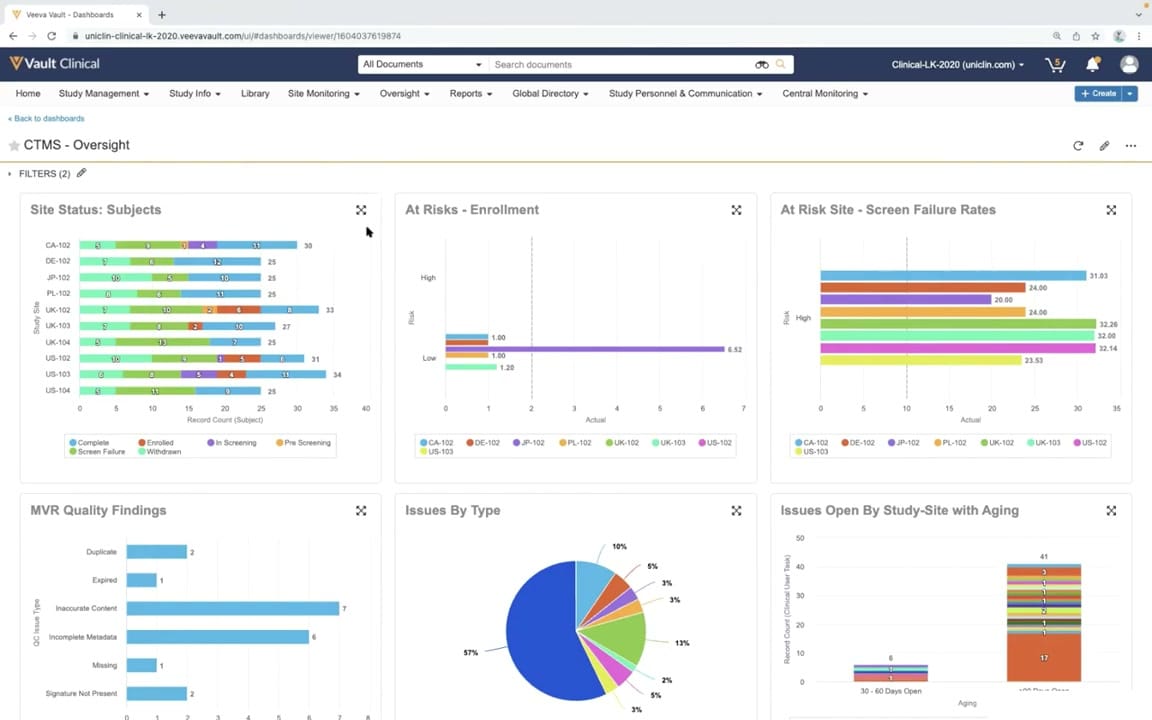1152x720 pixels.
Task: Toggle In Screening legend item
Action: [231, 443]
